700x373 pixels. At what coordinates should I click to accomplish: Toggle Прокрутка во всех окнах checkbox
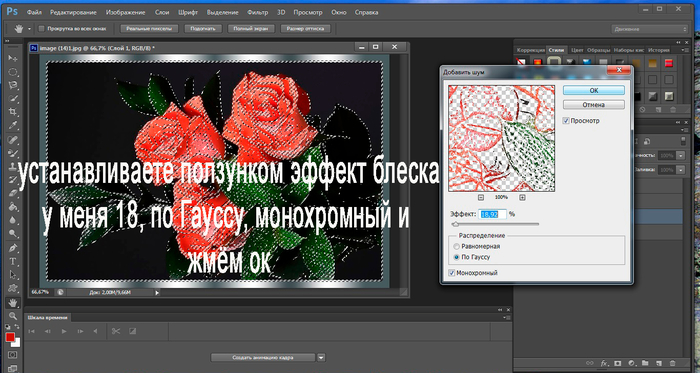pos(42,29)
